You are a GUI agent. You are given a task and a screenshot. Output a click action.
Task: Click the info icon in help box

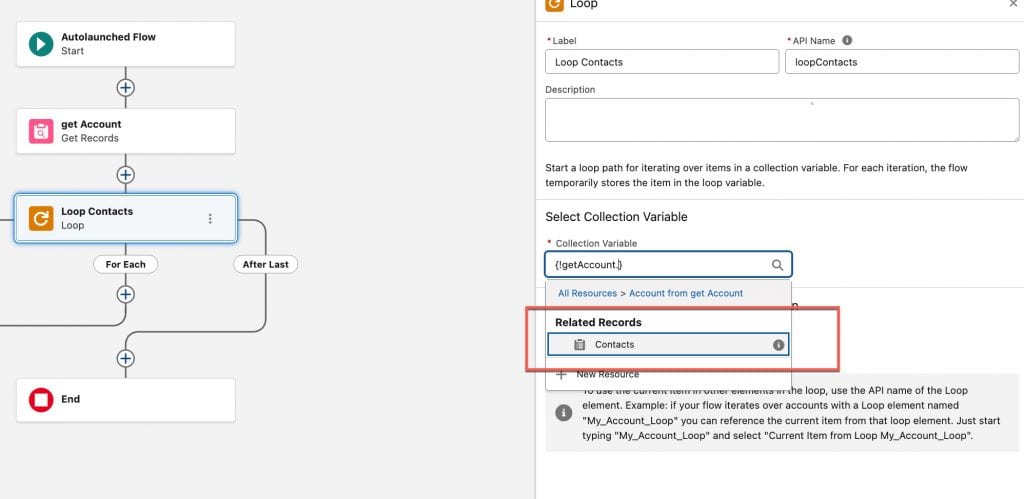562,413
